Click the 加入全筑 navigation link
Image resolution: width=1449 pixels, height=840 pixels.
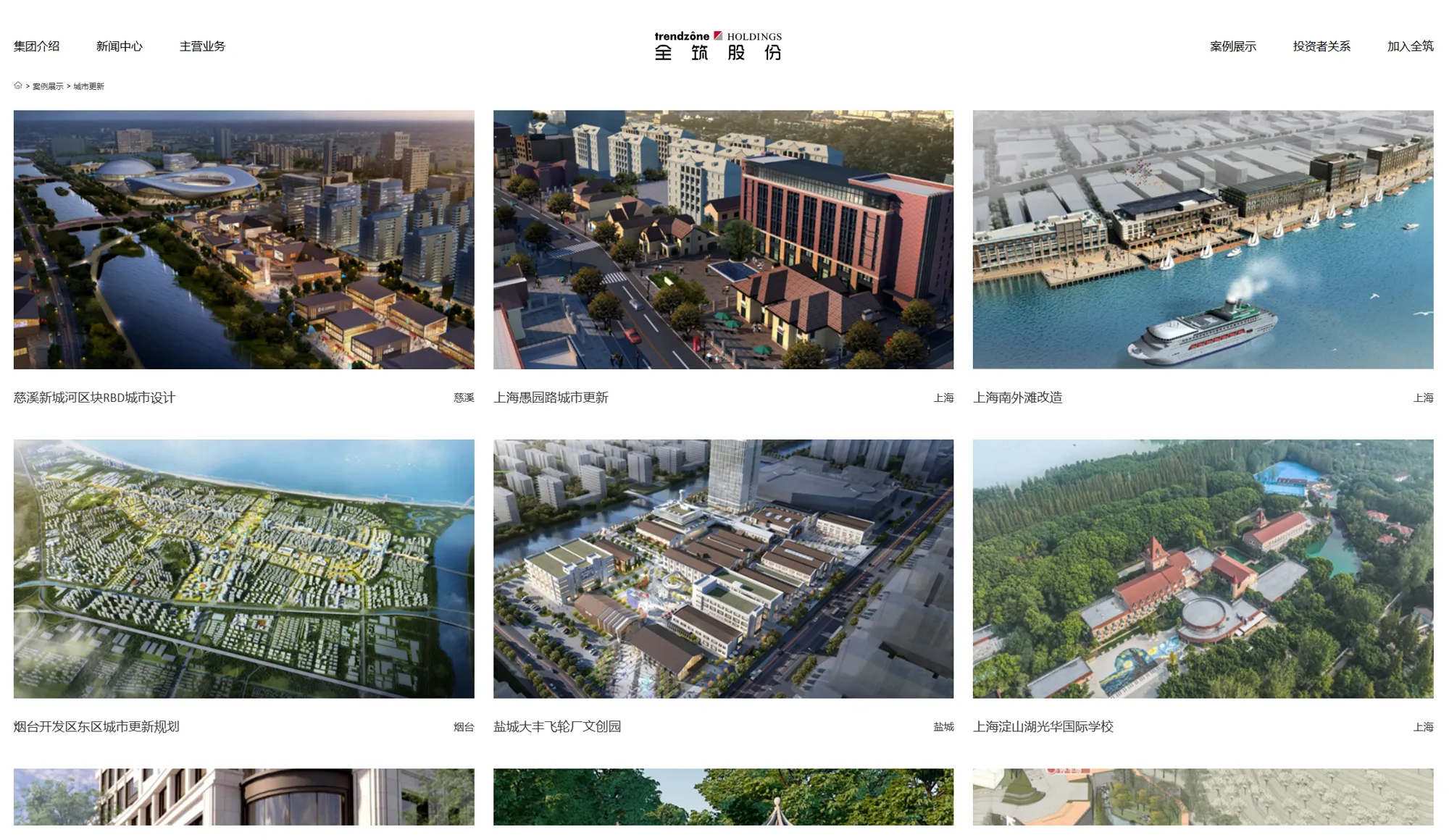(x=1410, y=46)
